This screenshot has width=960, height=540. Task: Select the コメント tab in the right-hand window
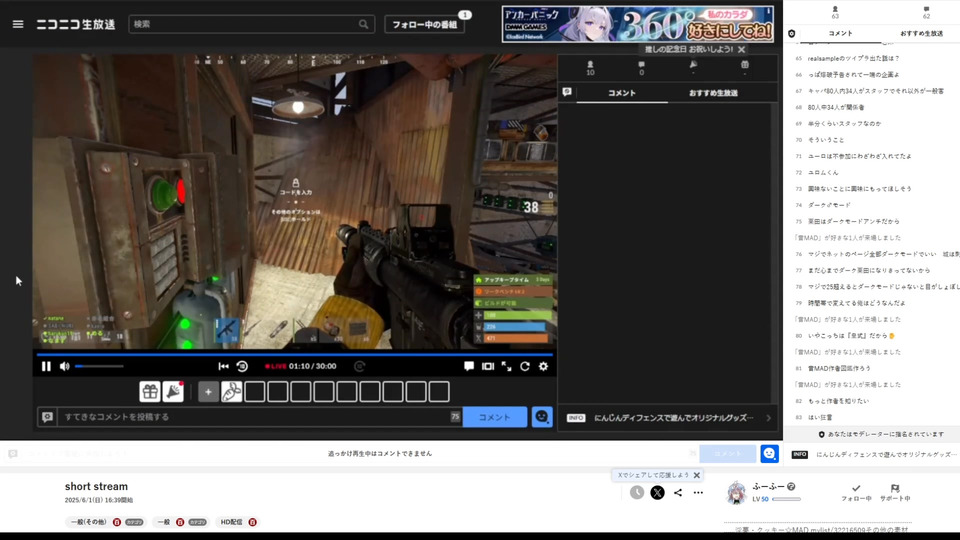(840, 34)
